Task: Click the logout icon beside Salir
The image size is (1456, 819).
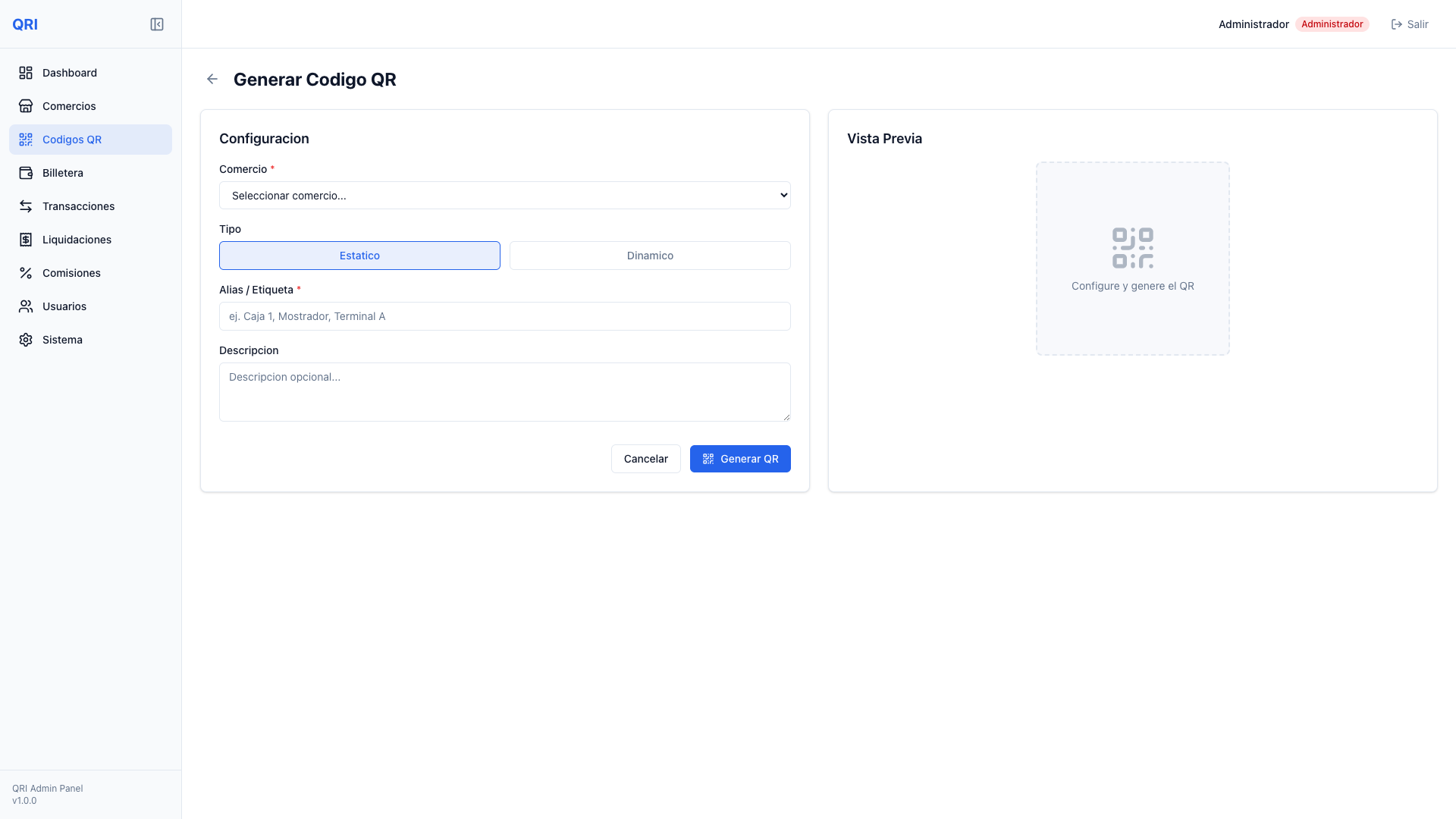Action: point(1397,24)
